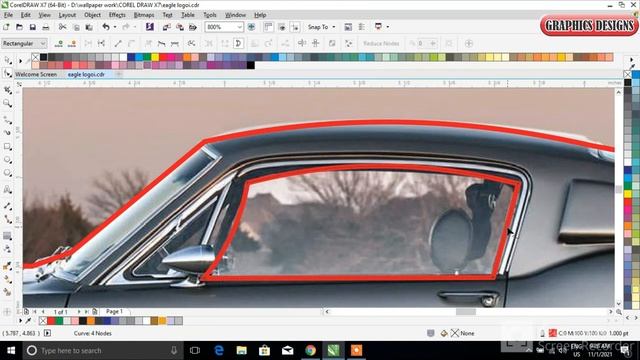This screenshot has height=360, width=640.
Task: Choose the yellow swatch in top palette
Action: point(155,57)
